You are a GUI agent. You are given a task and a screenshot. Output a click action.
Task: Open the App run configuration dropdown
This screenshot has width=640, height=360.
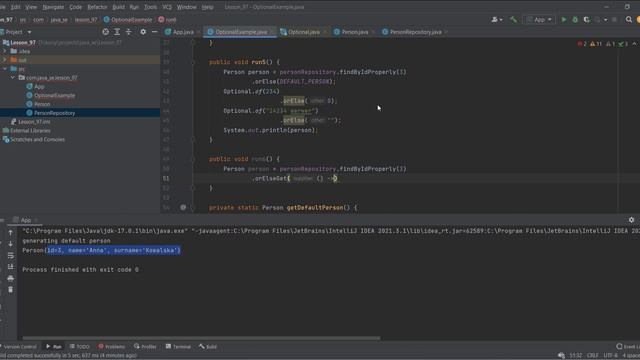tap(539, 20)
